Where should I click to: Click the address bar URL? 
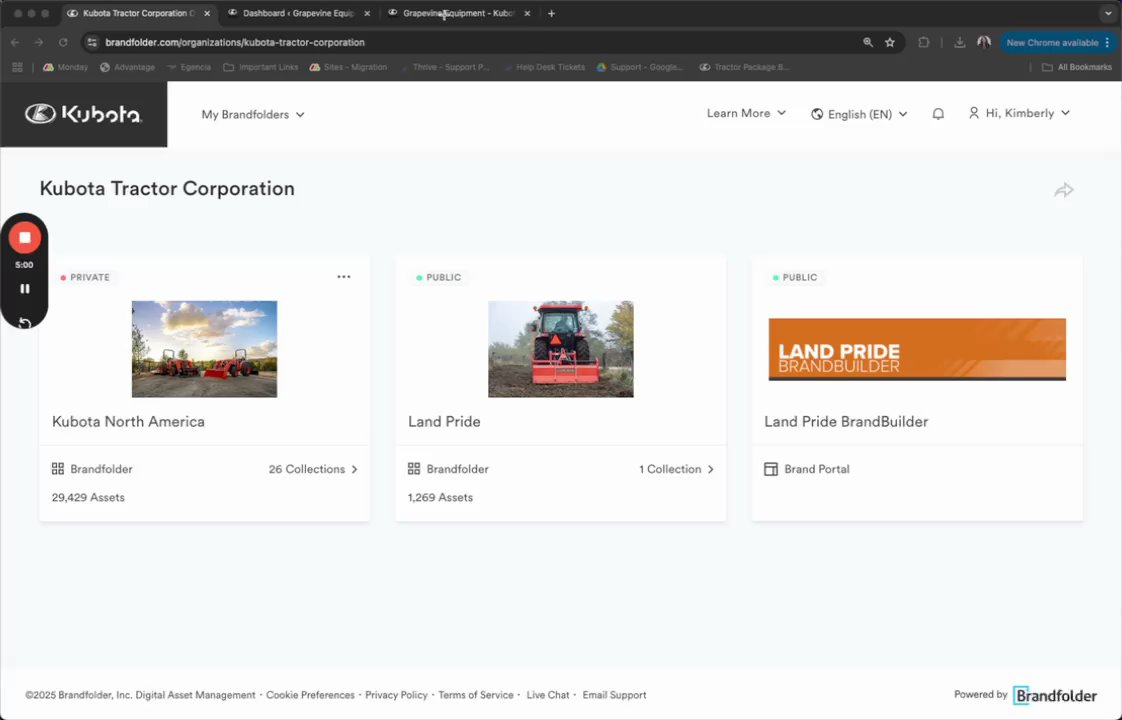235,42
